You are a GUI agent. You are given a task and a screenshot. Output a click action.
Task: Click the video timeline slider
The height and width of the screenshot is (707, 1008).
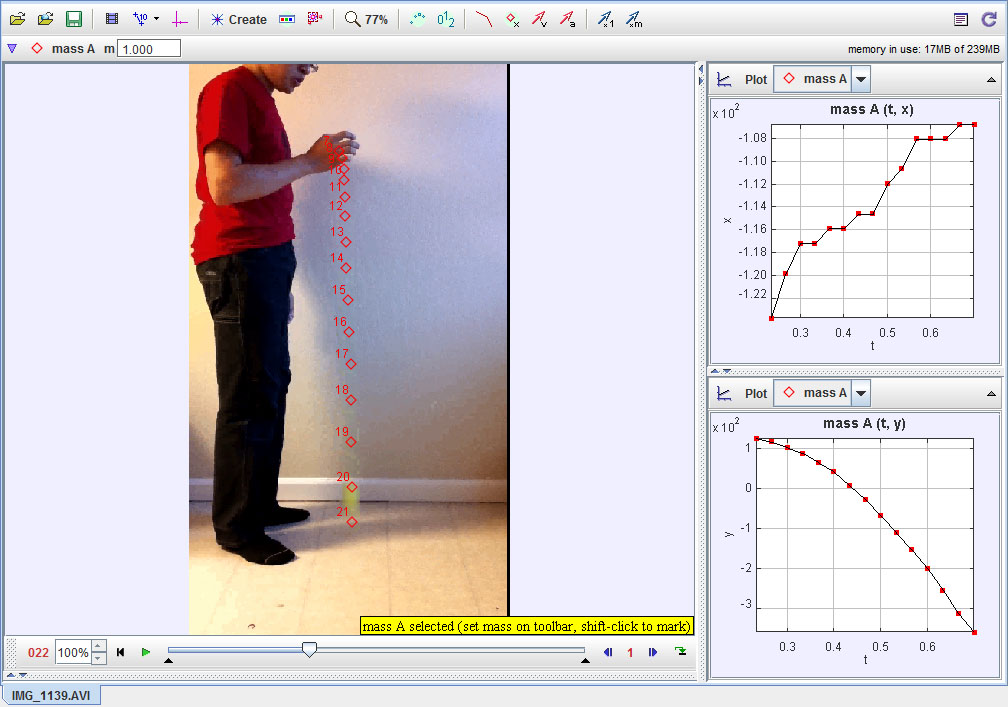(x=310, y=650)
